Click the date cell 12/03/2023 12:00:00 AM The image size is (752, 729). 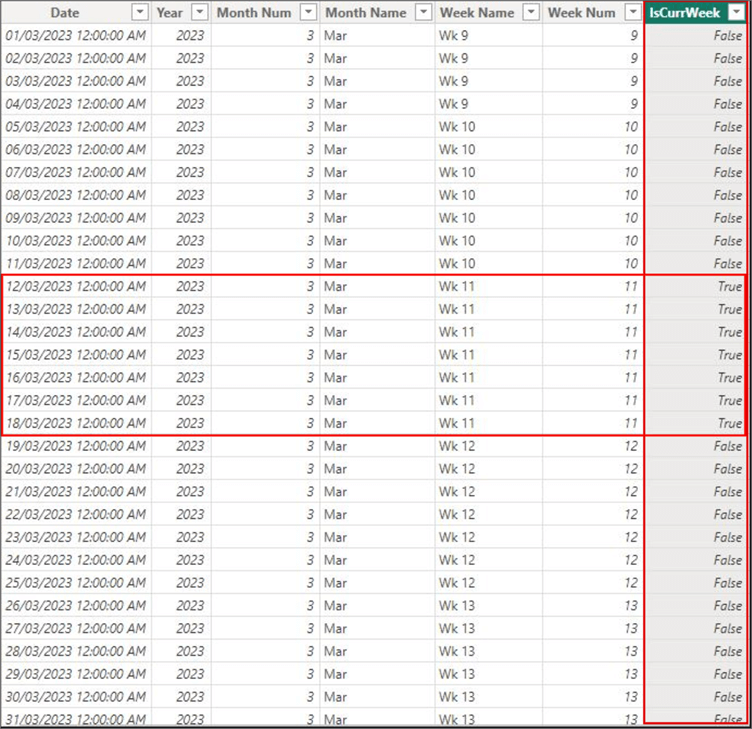(76, 286)
